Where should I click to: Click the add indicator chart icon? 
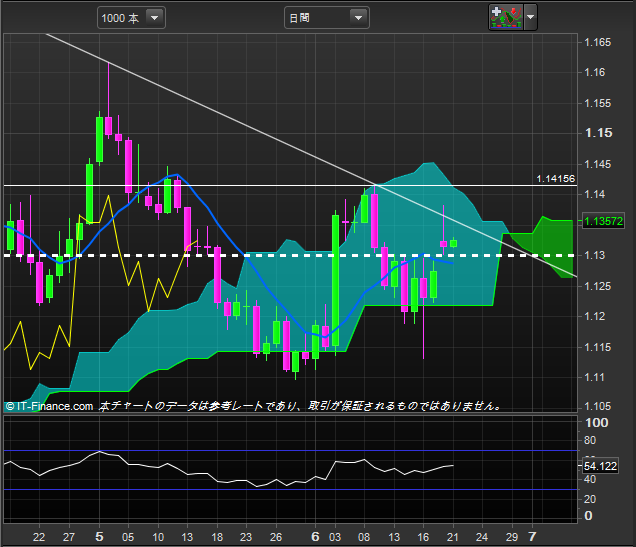tap(506, 17)
